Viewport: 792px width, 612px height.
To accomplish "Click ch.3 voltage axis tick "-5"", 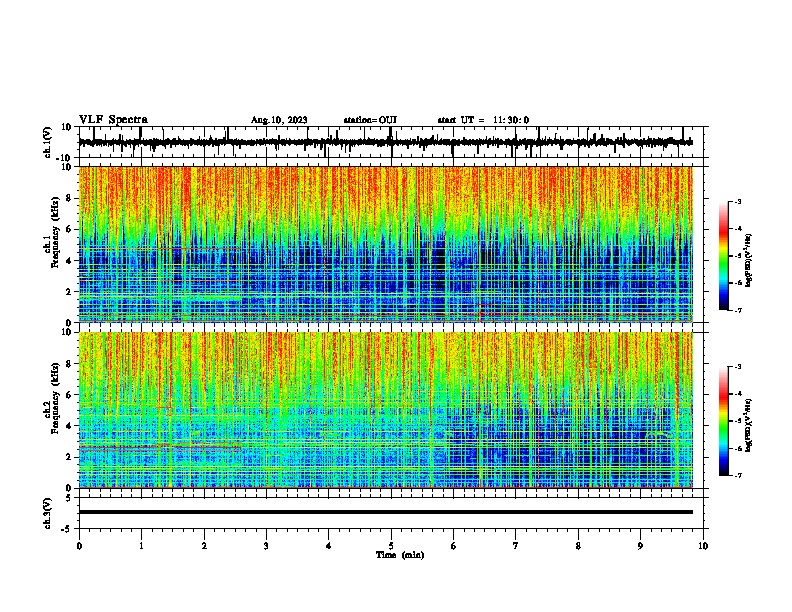I will (68, 529).
